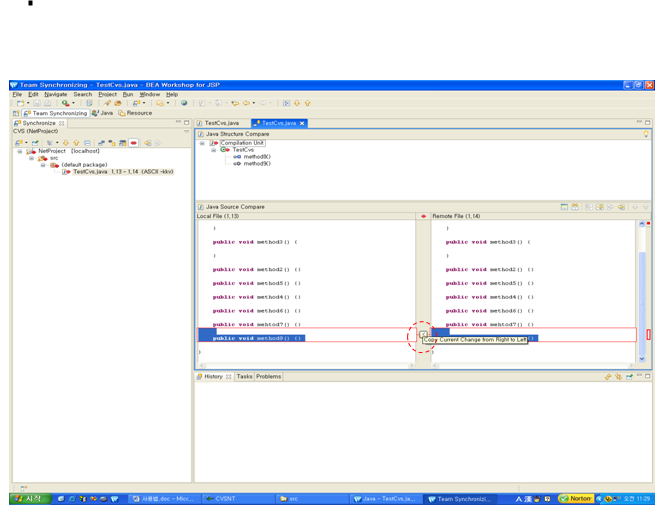Collapse the NetProject tree node
The image size is (664, 511).
click(x=19, y=151)
